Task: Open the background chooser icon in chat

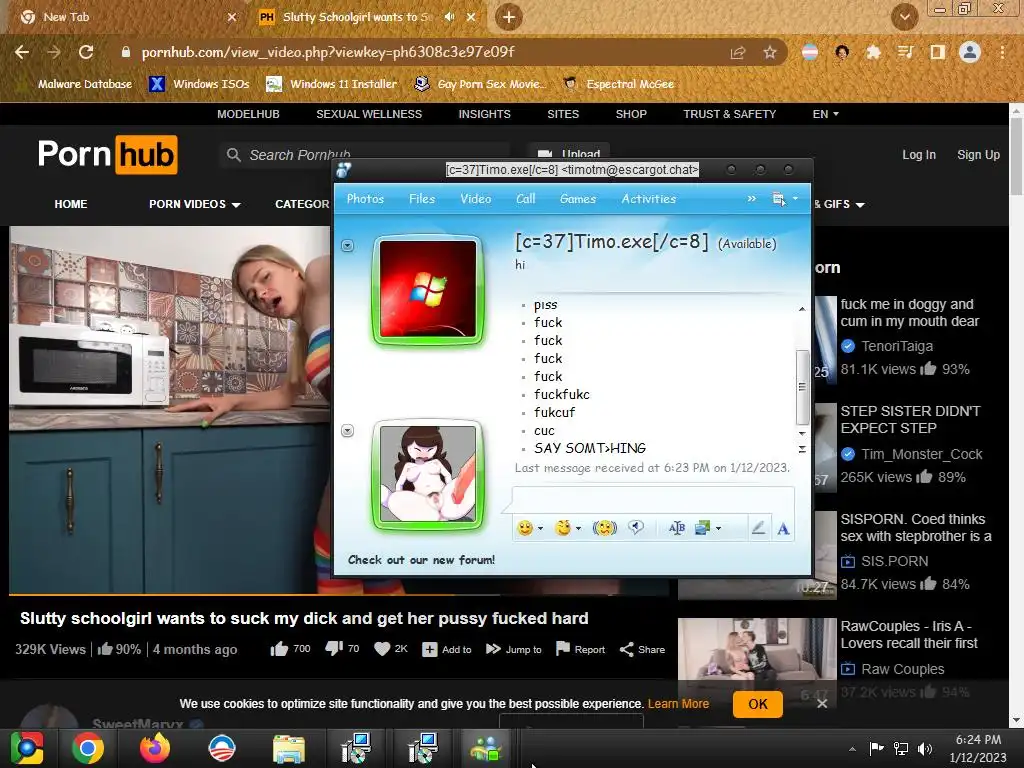Action: 703,528
